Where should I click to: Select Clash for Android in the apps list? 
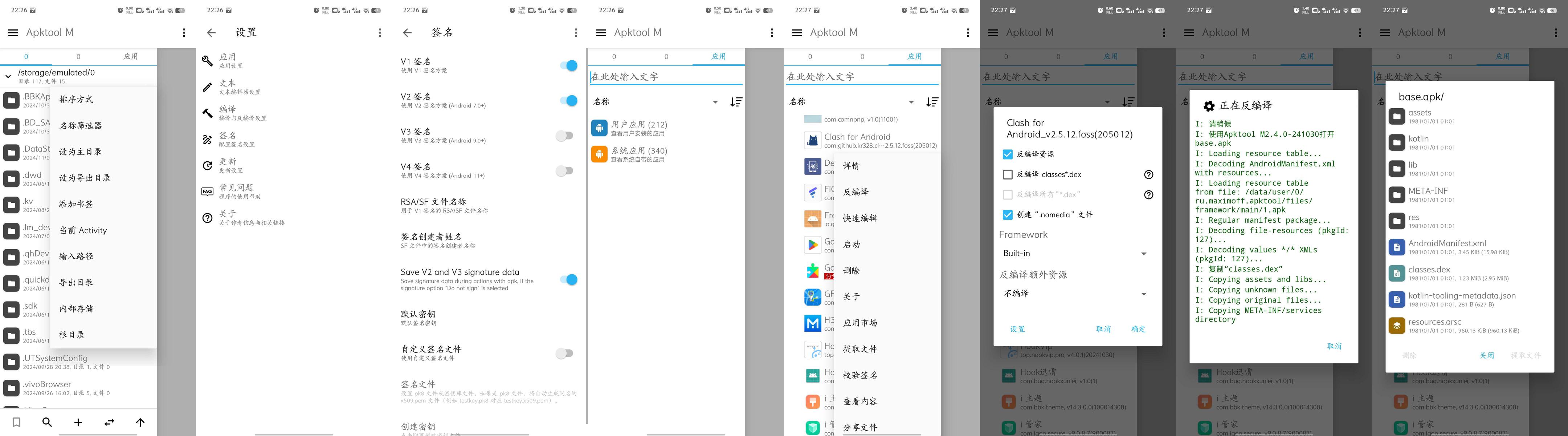870,141
